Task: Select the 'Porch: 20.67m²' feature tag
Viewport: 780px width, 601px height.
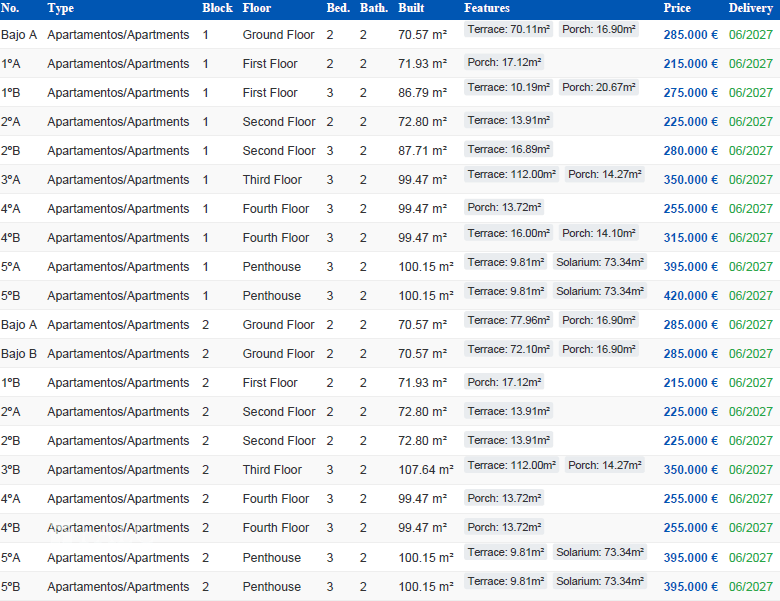Action: coord(599,88)
